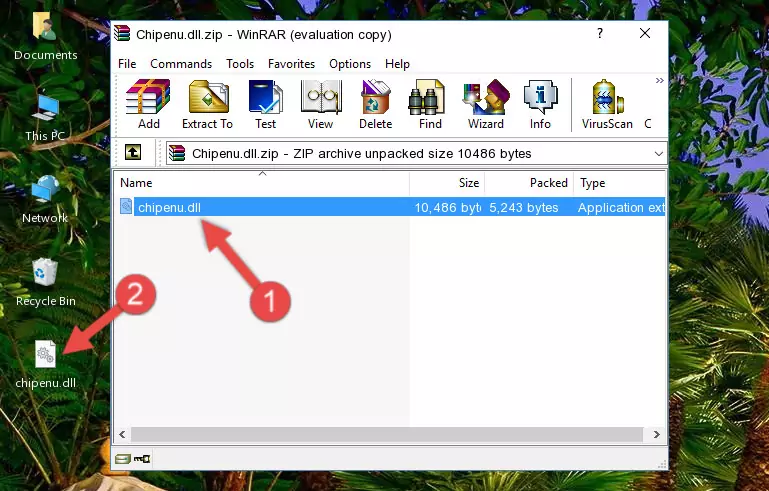Click the Application extension type cell
The image size is (769, 491).
(621, 207)
